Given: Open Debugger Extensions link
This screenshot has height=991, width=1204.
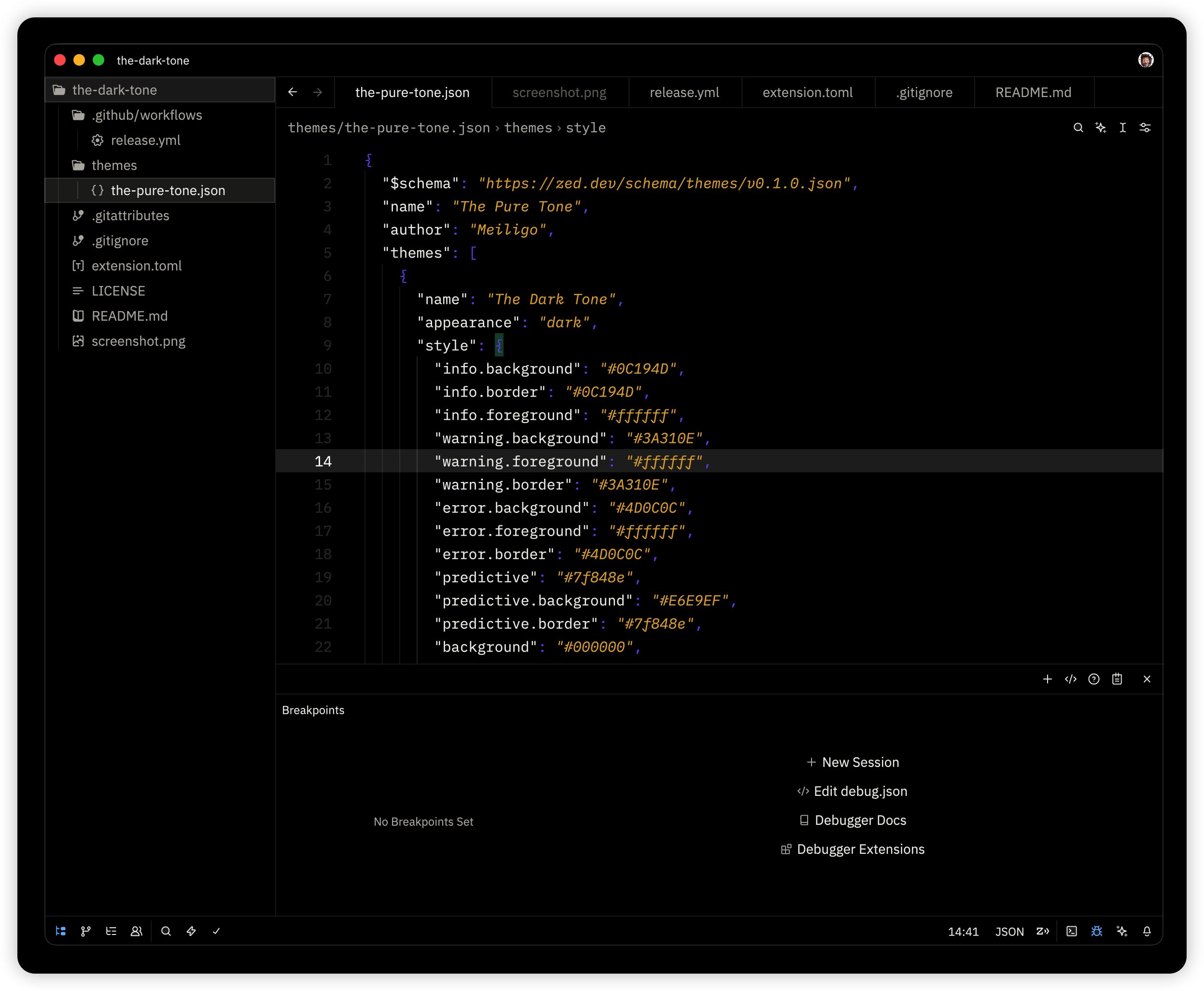Looking at the screenshot, I should tap(853, 849).
